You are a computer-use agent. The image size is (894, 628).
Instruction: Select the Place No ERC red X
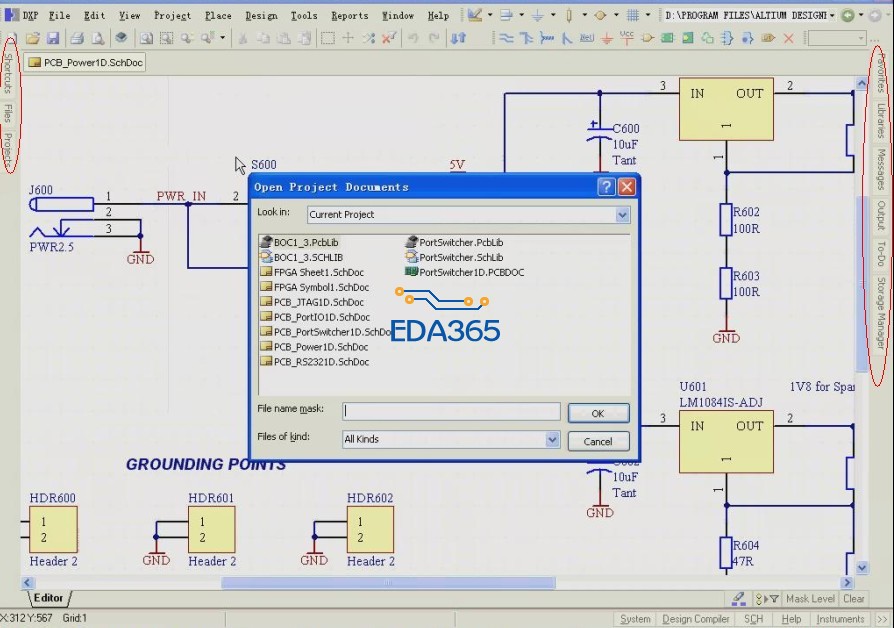pos(789,38)
